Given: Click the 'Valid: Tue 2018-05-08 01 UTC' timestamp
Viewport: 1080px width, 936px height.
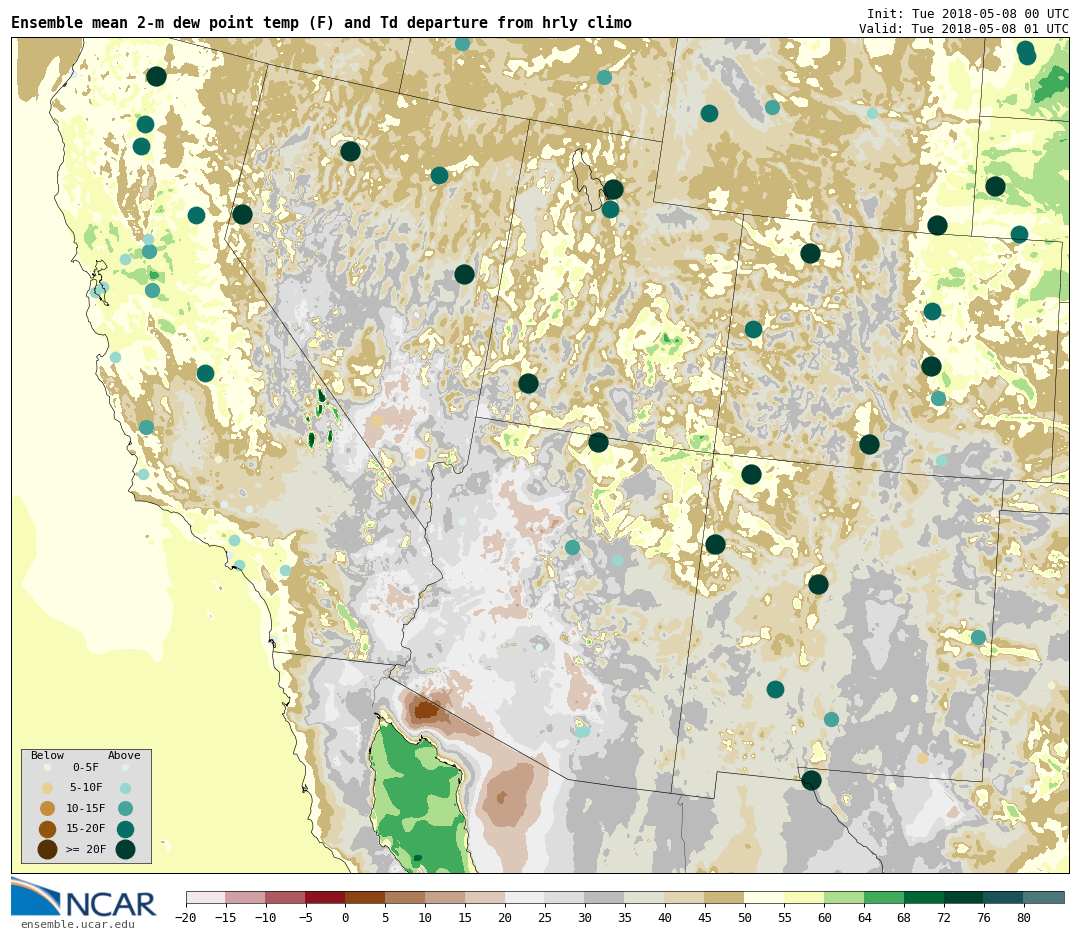Looking at the screenshot, I should tap(963, 29).
